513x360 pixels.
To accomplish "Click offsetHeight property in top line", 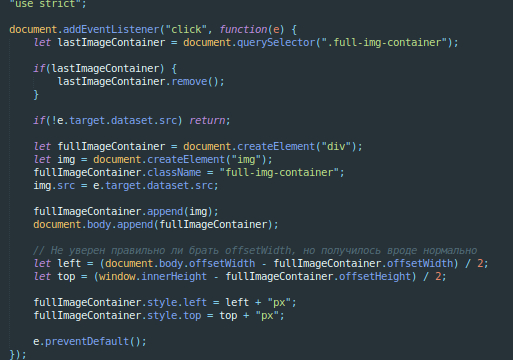I will [375, 277].
